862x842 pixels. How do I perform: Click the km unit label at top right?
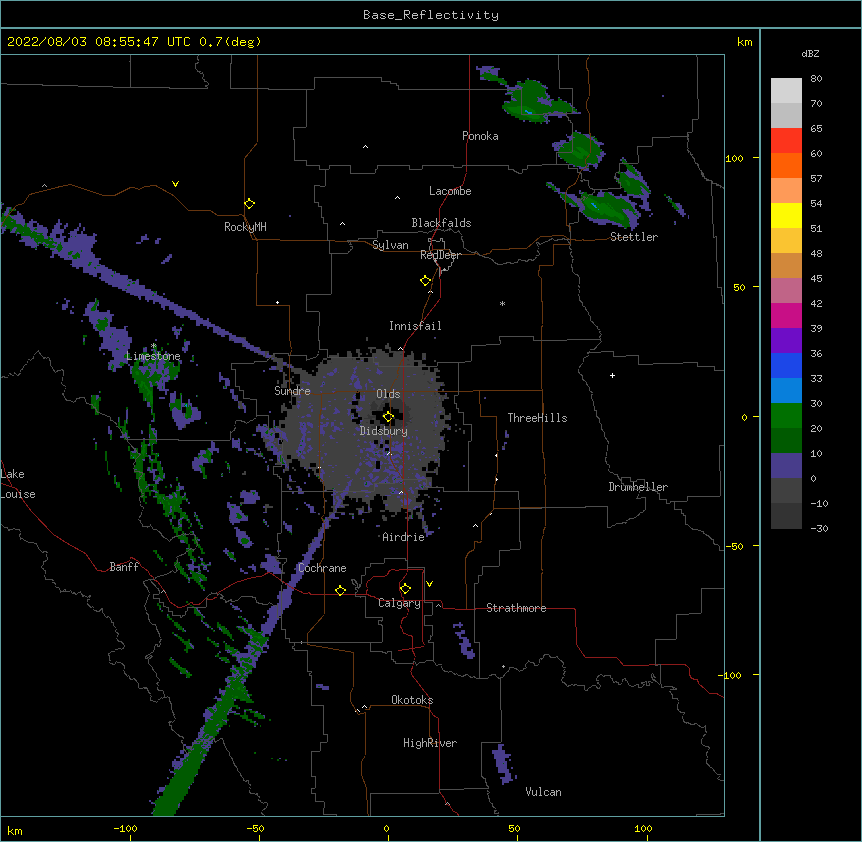pyautogui.click(x=744, y=42)
